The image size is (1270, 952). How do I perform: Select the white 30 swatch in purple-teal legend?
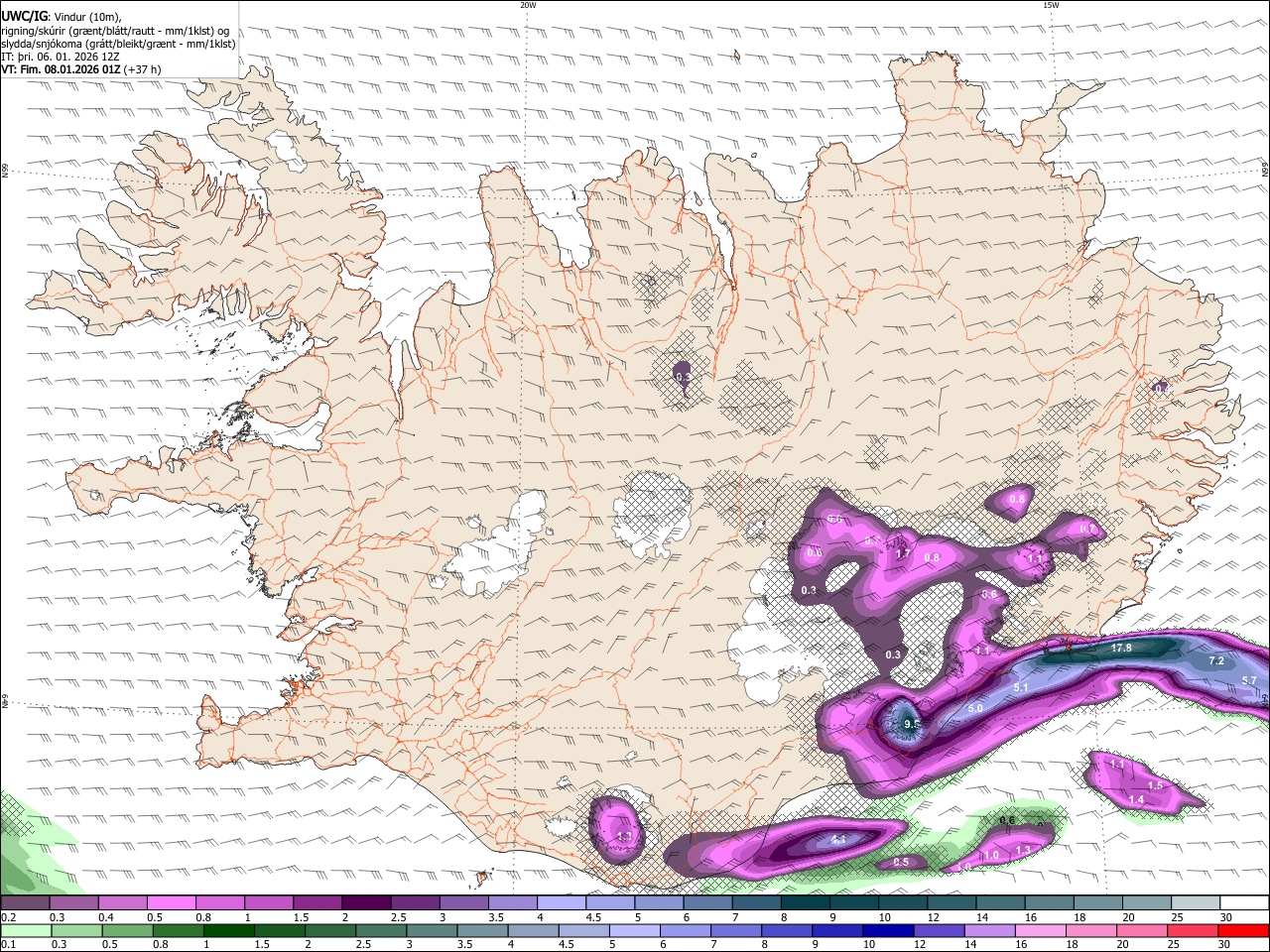point(1245,903)
